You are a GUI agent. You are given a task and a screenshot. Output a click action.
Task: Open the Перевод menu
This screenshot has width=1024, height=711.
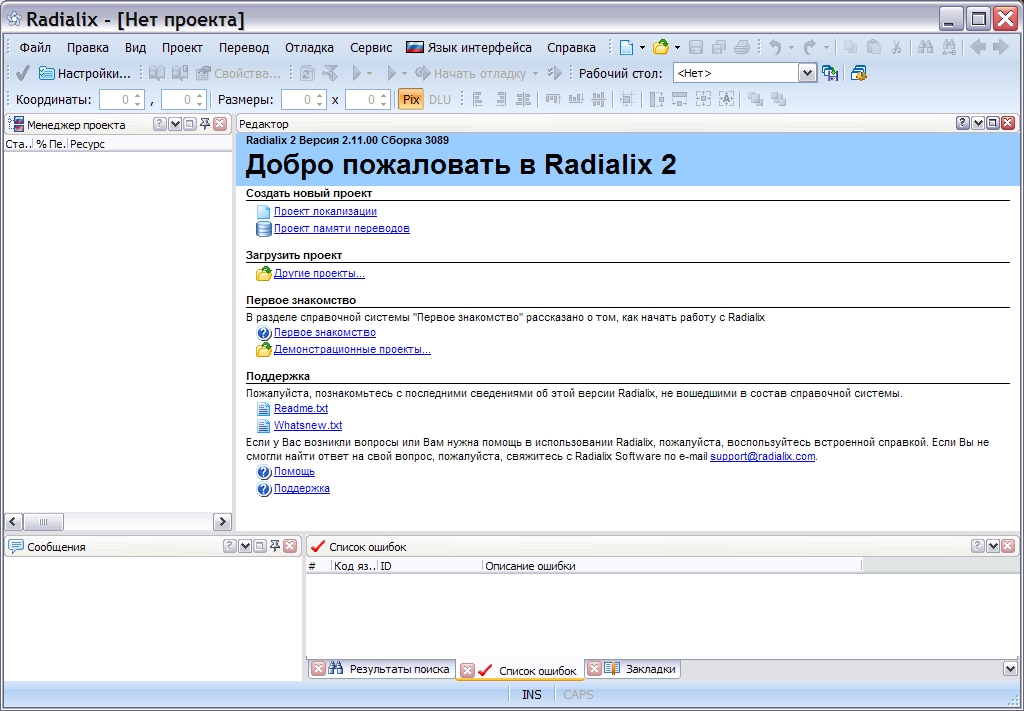(x=243, y=47)
